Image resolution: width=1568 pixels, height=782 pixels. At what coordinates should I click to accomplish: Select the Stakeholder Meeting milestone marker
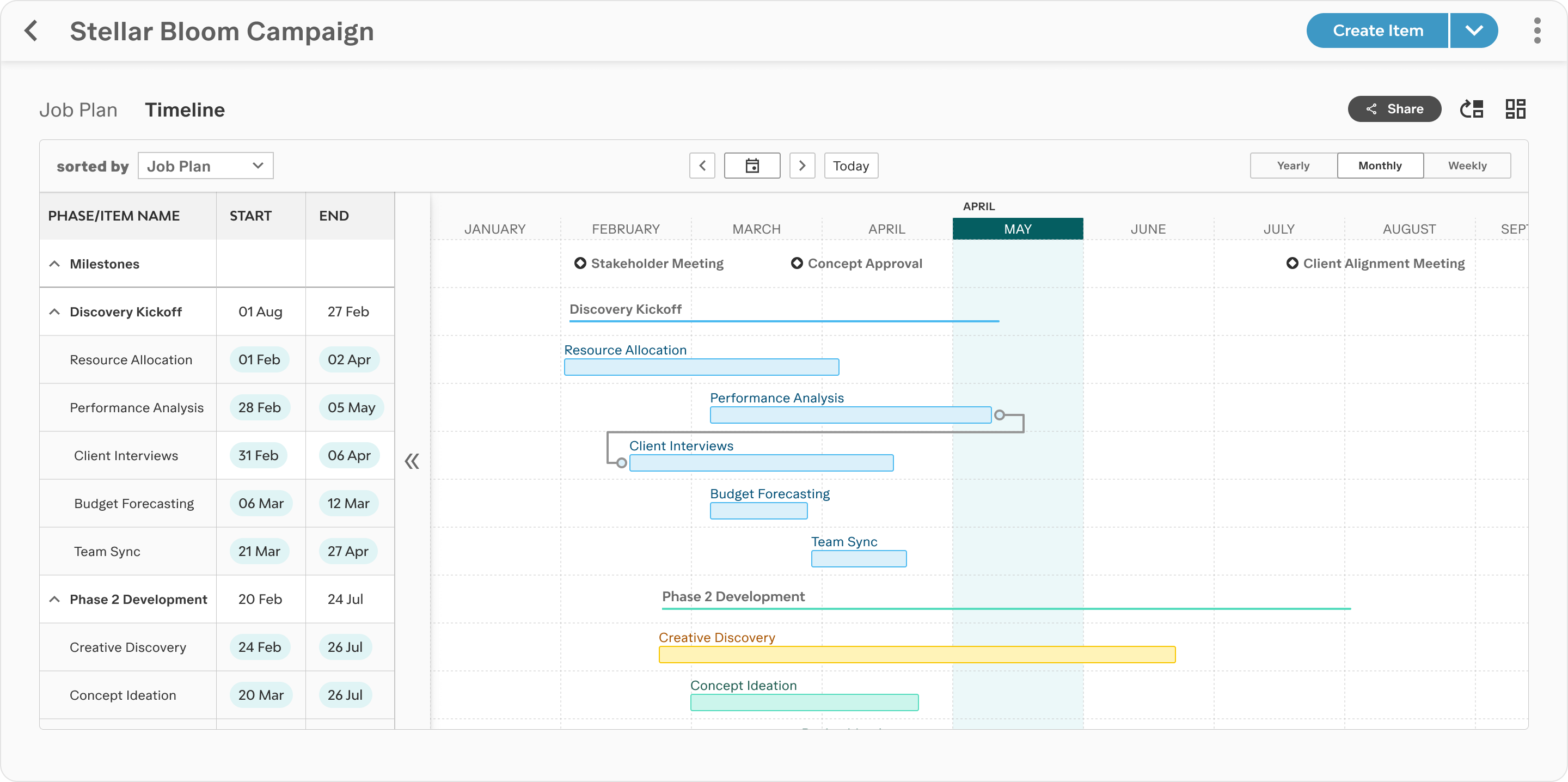580,263
